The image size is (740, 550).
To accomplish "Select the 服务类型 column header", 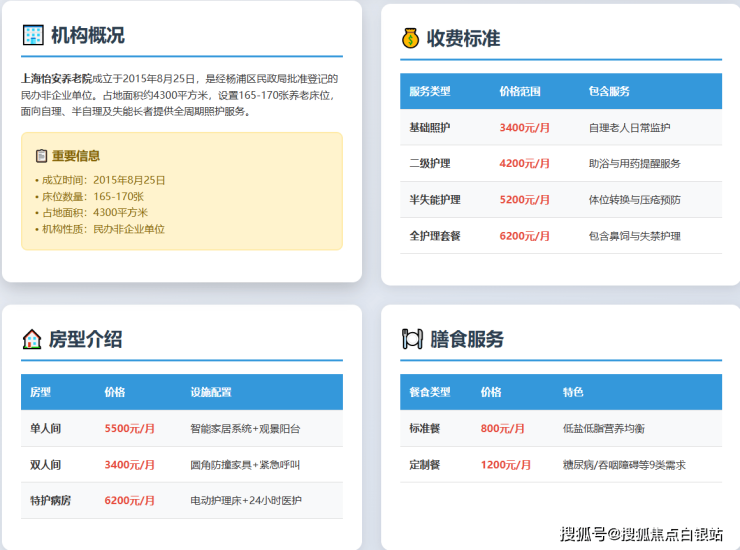I will (x=429, y=91).
